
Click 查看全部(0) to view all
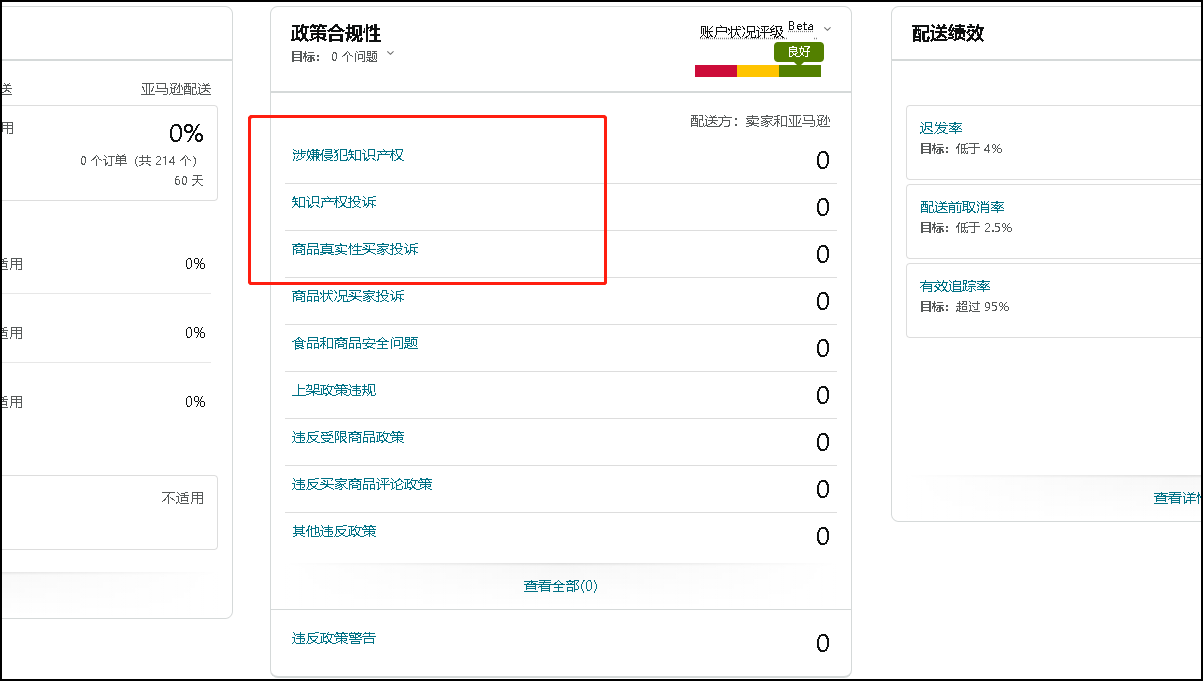560,586
